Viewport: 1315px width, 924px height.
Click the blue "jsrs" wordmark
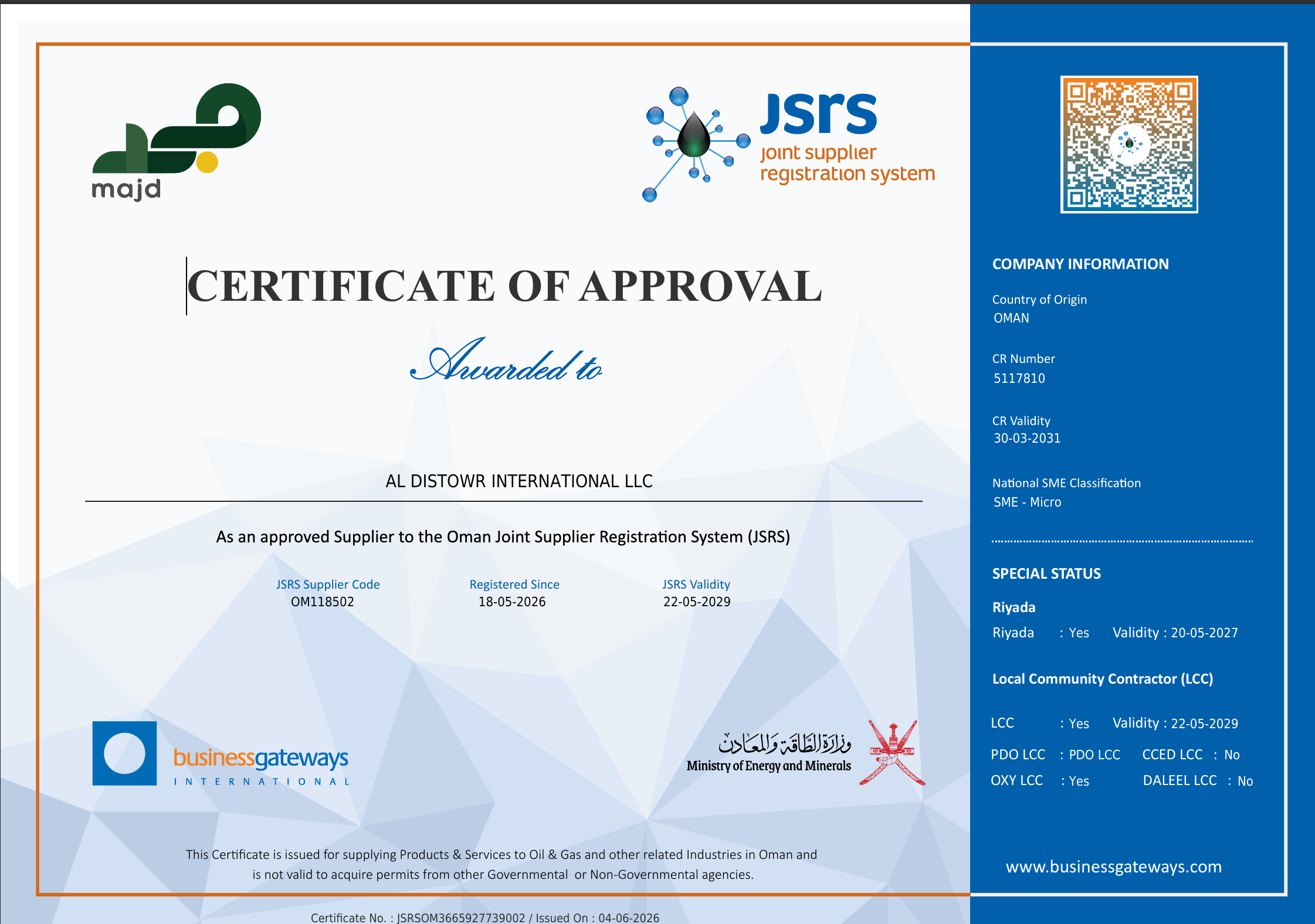pyautogui.click(x=819, y=113)
